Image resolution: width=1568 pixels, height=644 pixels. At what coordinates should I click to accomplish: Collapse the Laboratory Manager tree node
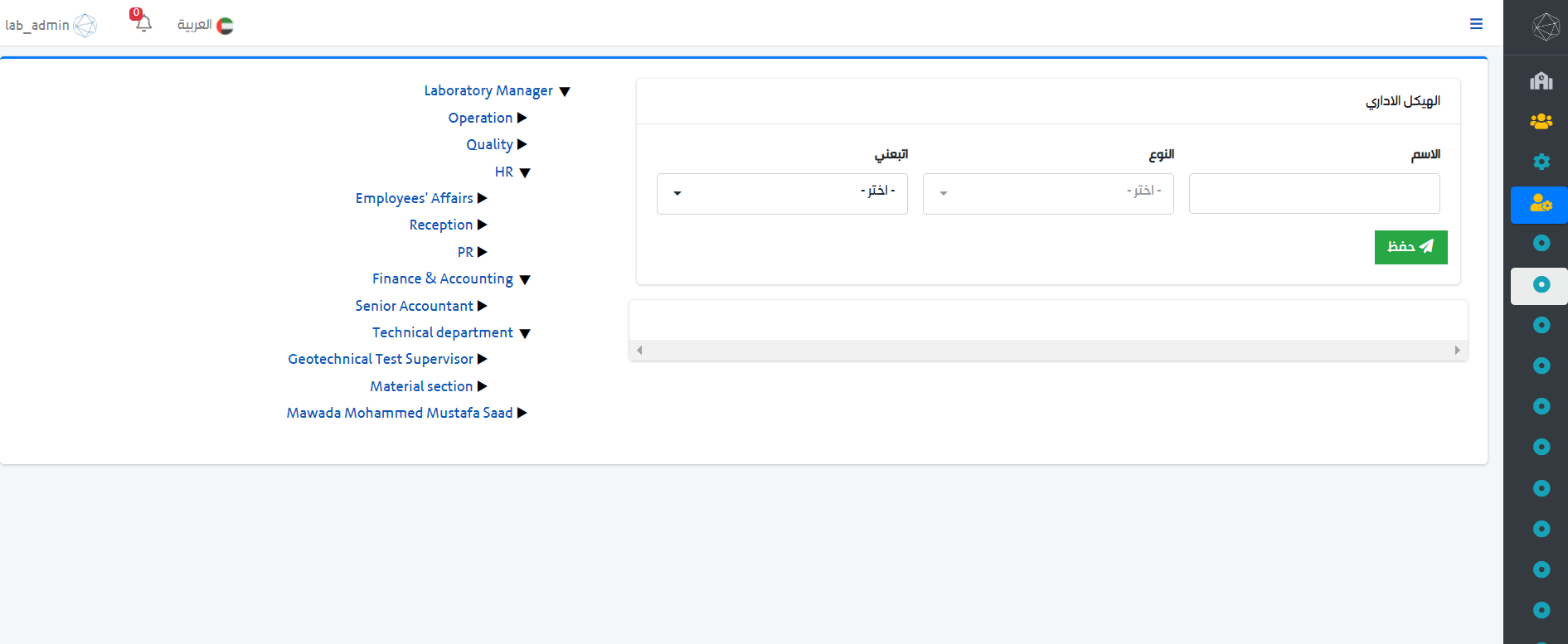click(x=565, y=92)
